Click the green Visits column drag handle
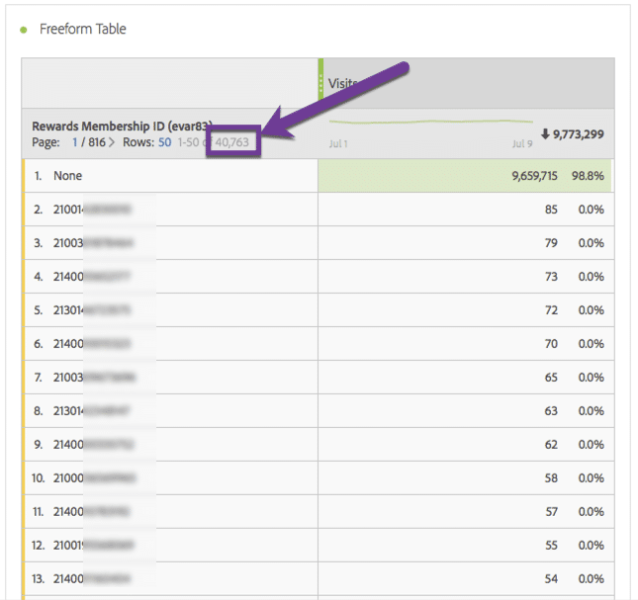Screen dimensions: 638x600 (x=321, y=79)
